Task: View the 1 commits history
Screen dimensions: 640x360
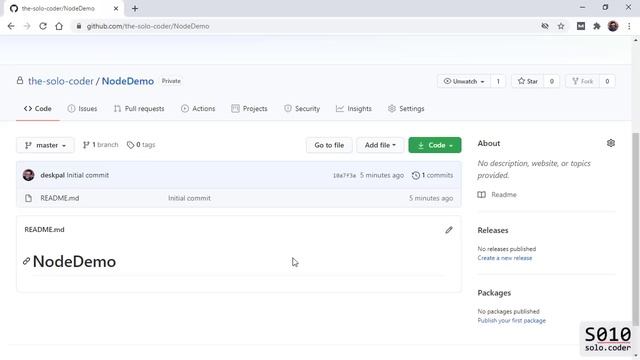Action: coord(432,175)
